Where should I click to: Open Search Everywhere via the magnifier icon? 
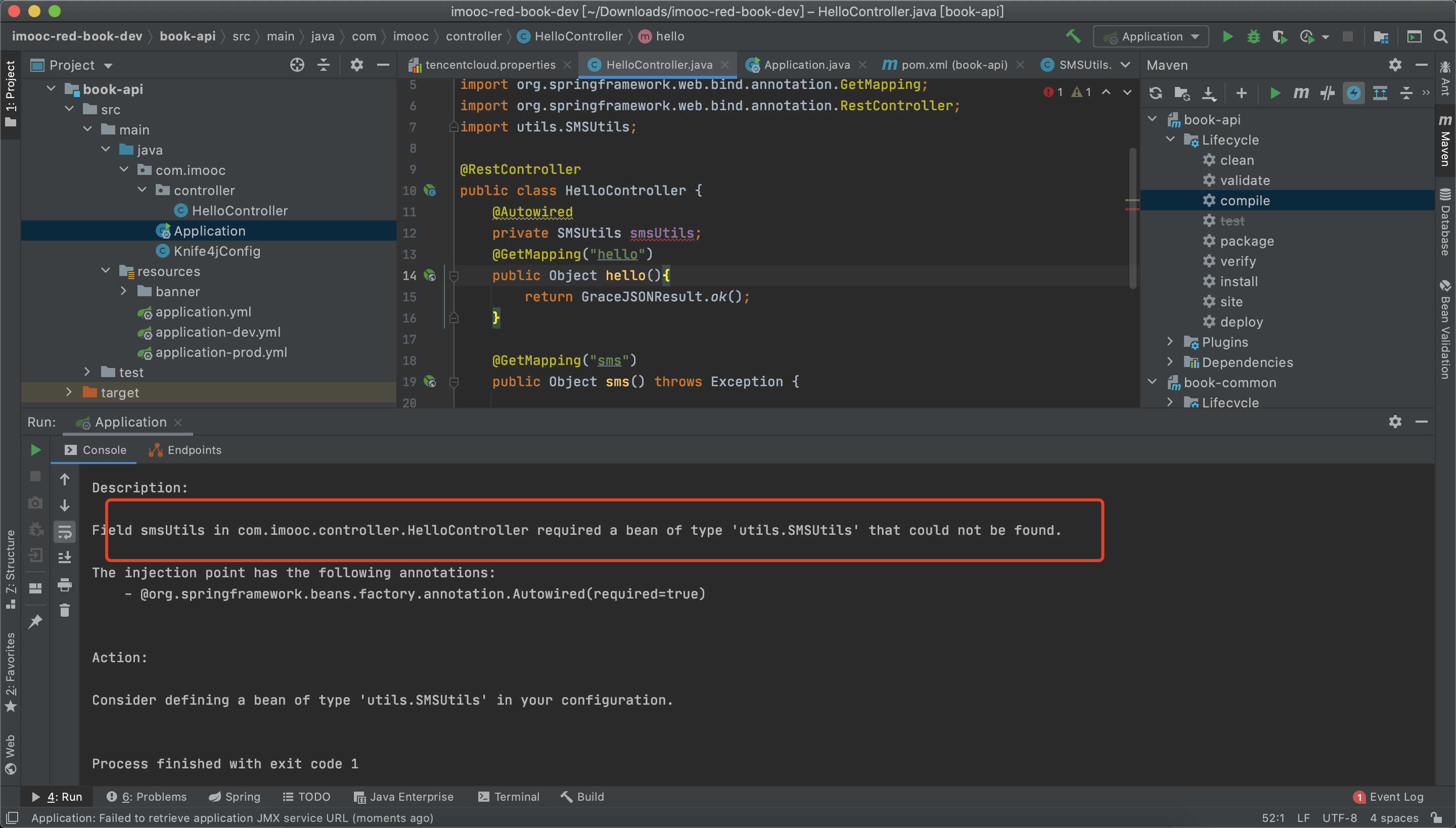click(1440, 36)
